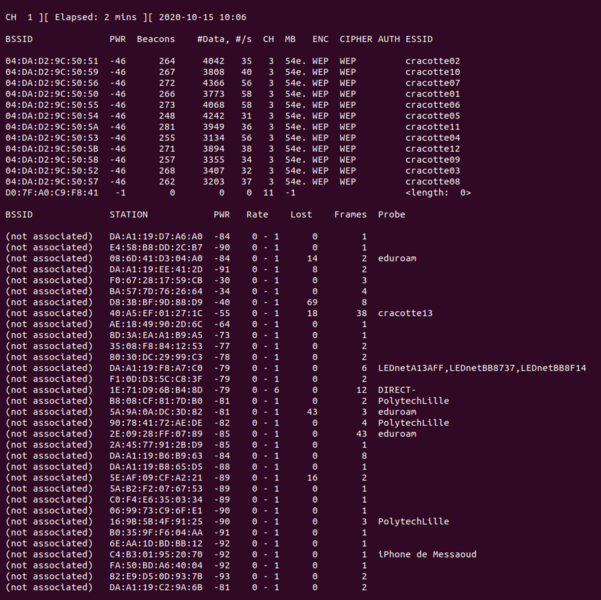Click the hidden network BSSID D0:7F:A0:C9:F8:41
Viewport: 601px width, 600px height.
[51, 192]
